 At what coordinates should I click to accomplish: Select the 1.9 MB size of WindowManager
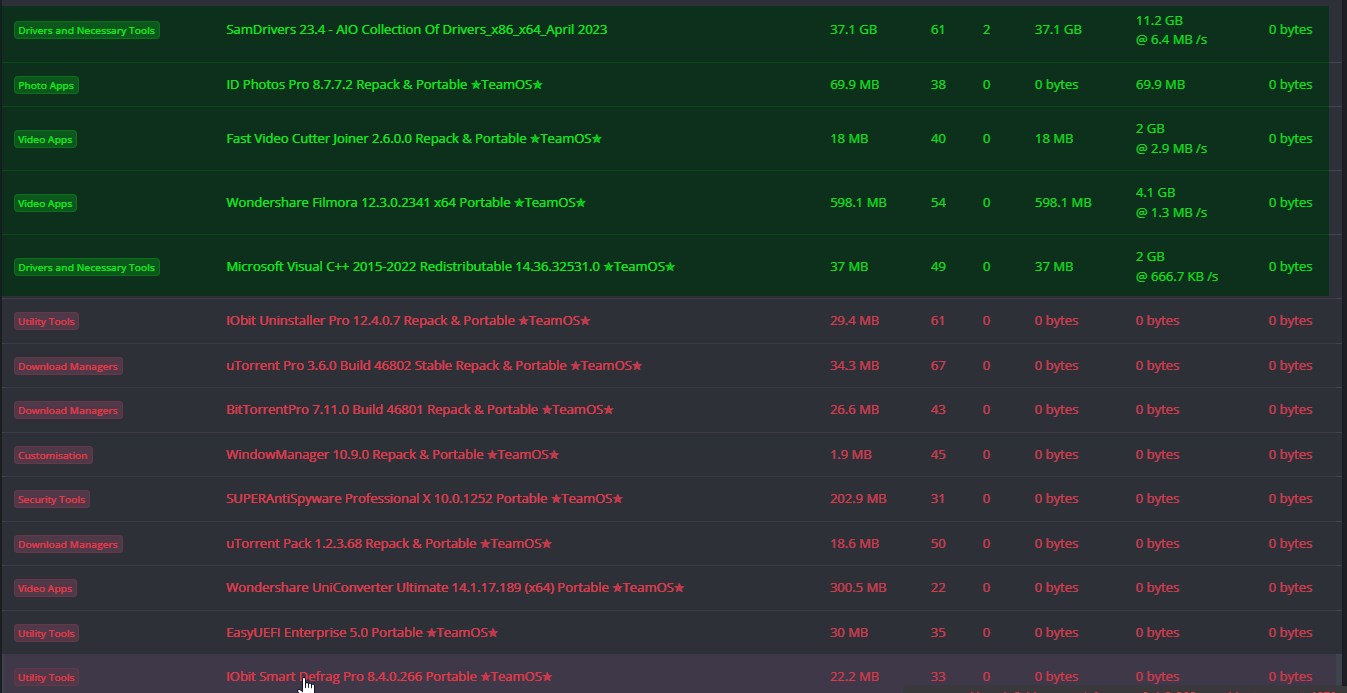851,455
